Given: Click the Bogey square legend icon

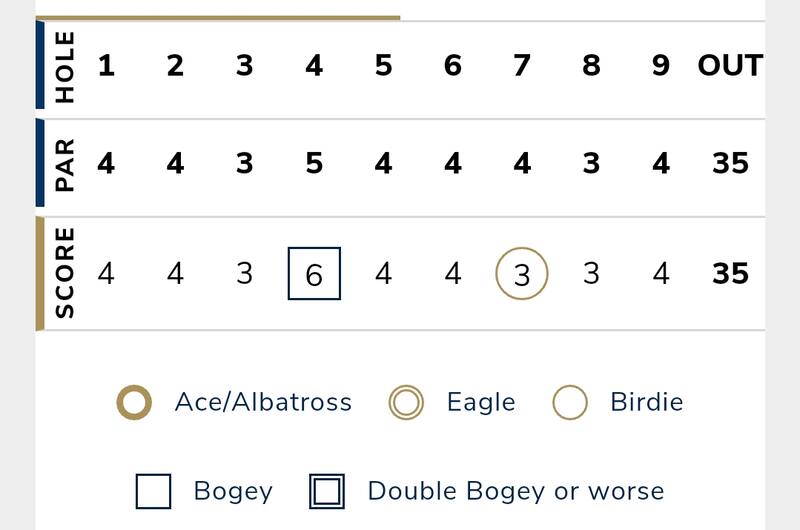Looking at the screenshot, I should [153, 491].
